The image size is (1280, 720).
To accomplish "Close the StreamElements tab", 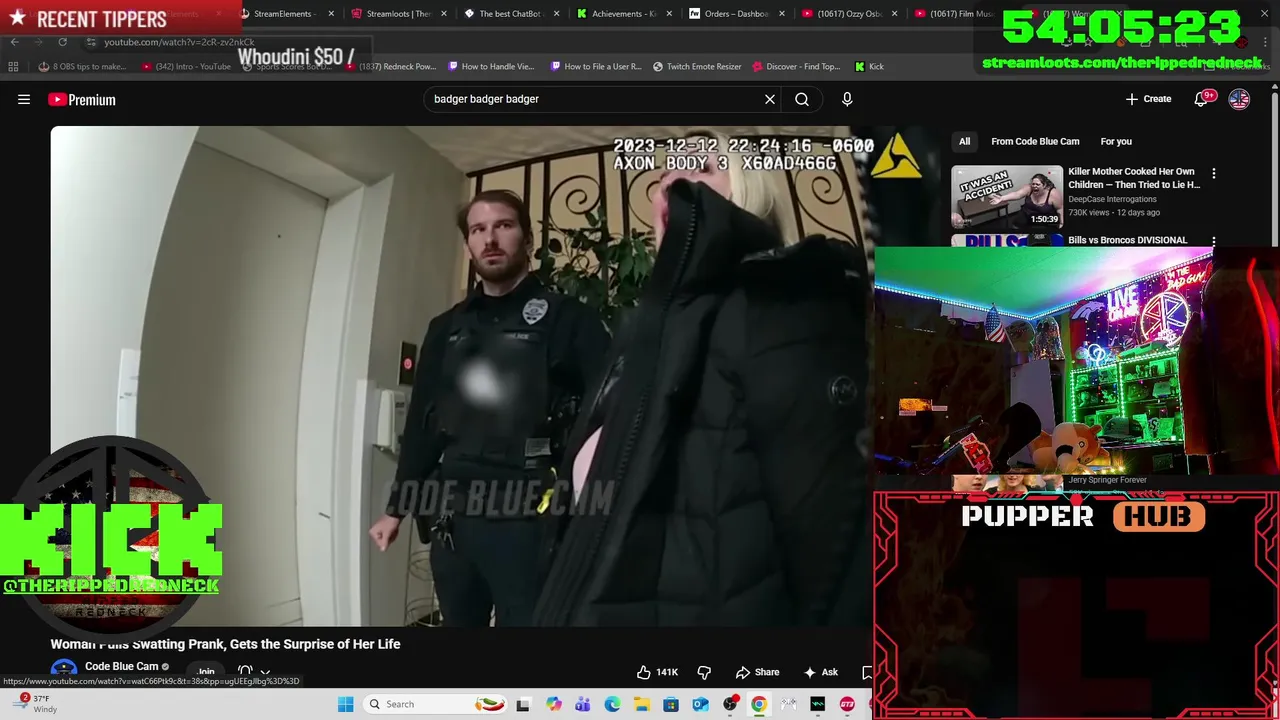I will point(331,14).
